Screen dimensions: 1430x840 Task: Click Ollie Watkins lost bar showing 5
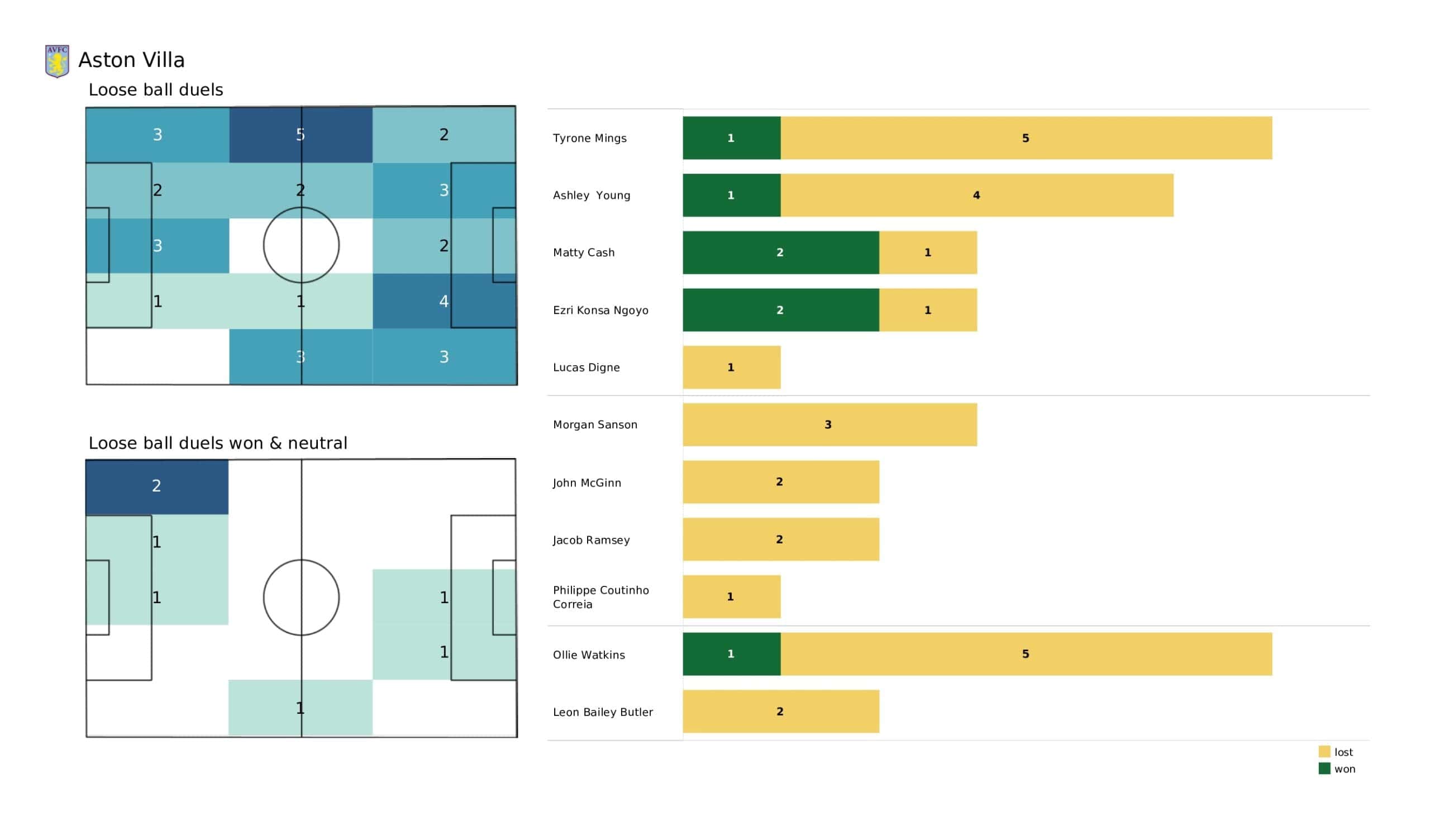point(1026,654)
